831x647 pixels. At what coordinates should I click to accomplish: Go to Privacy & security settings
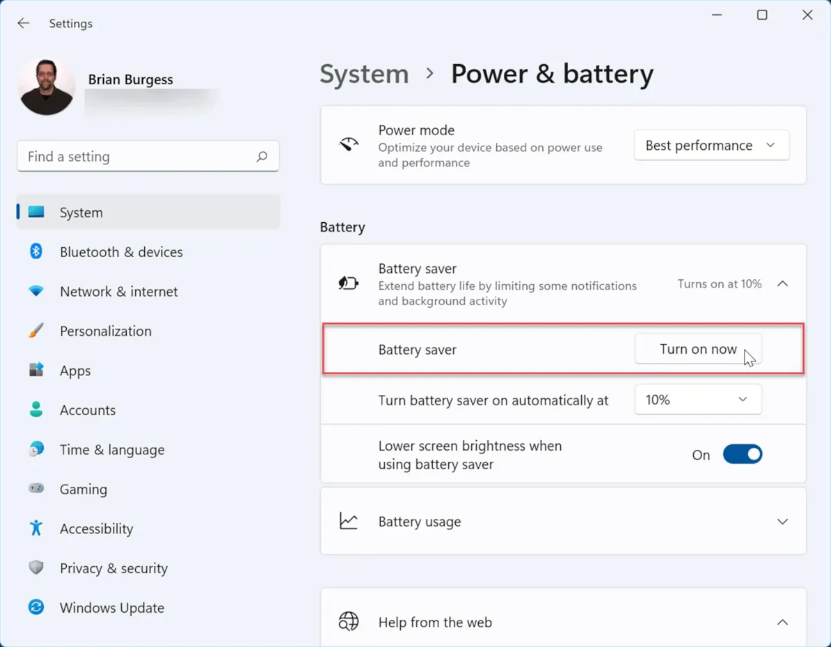point(148,568)
